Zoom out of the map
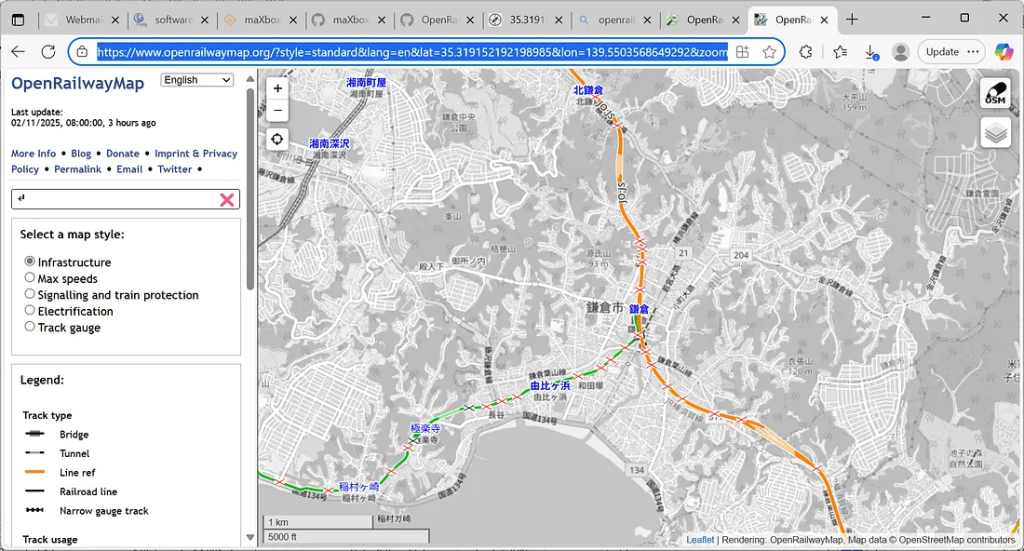 click(278, 110)
